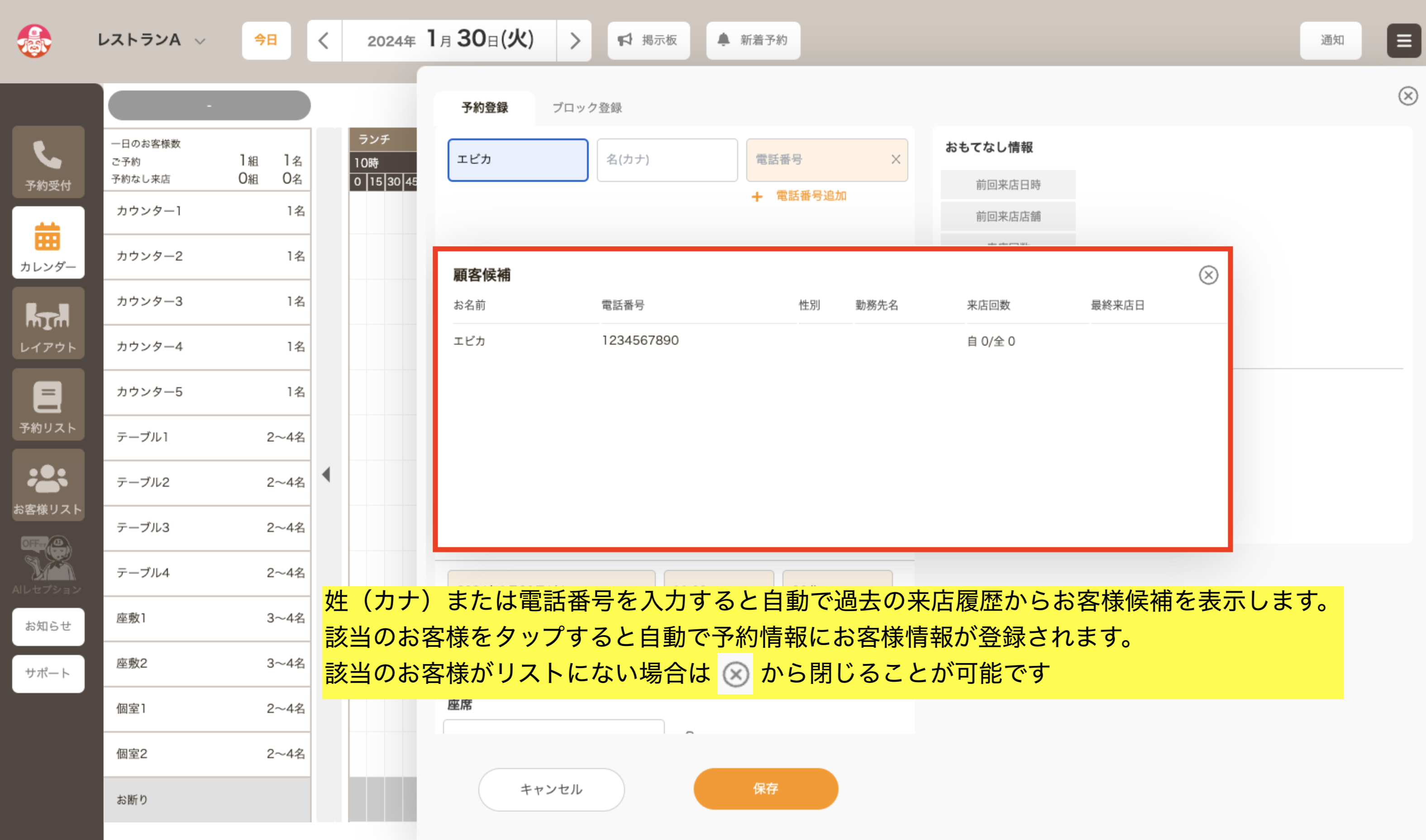The height and width of the screenshot is (840, 1426).
Task: Select テーブル2 seat row
Action: point(207,483)
